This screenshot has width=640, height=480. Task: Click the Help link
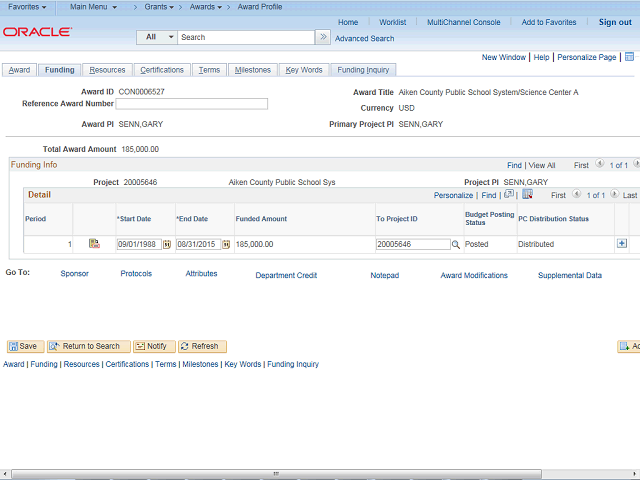click(x=541, y=57)
